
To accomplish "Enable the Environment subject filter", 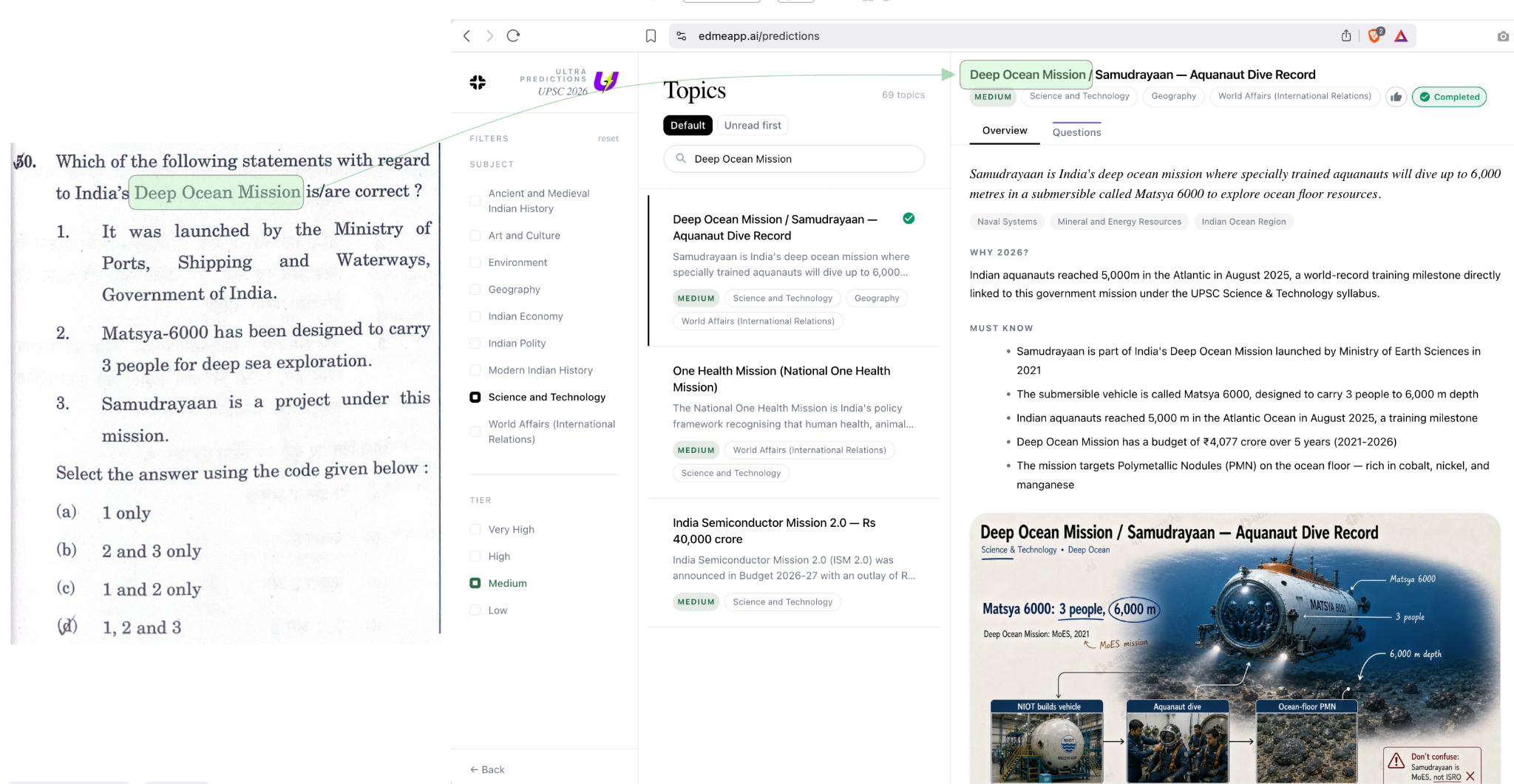I will 475,262.
